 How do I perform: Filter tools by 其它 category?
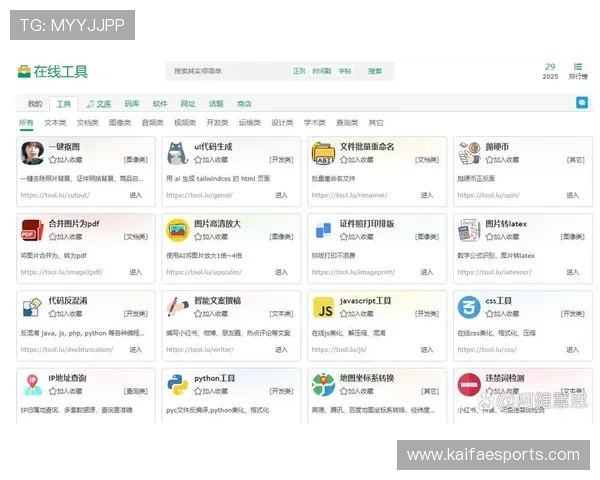click(x=376, y=122)
